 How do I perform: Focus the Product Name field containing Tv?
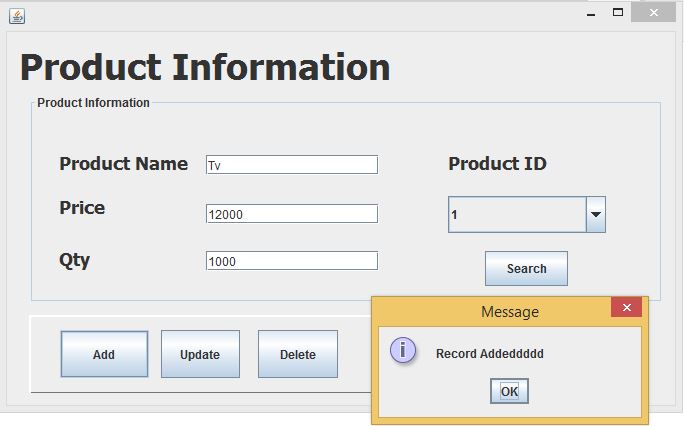tap(292, 165)
